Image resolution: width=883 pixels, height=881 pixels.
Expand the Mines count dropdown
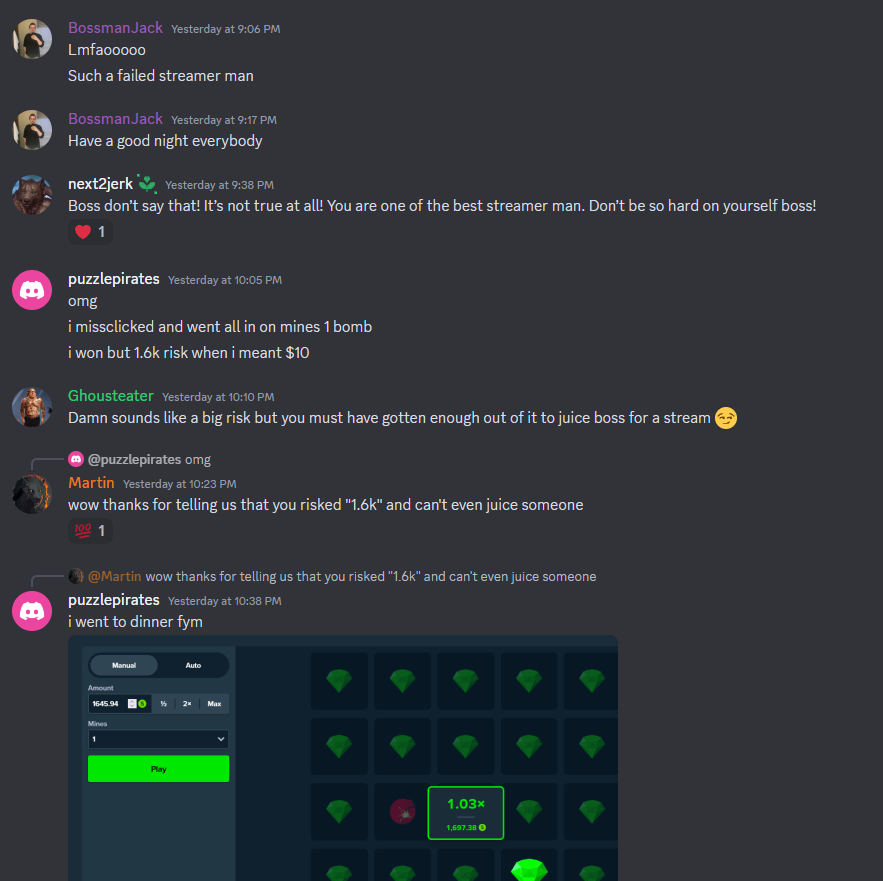pos(158,739)
